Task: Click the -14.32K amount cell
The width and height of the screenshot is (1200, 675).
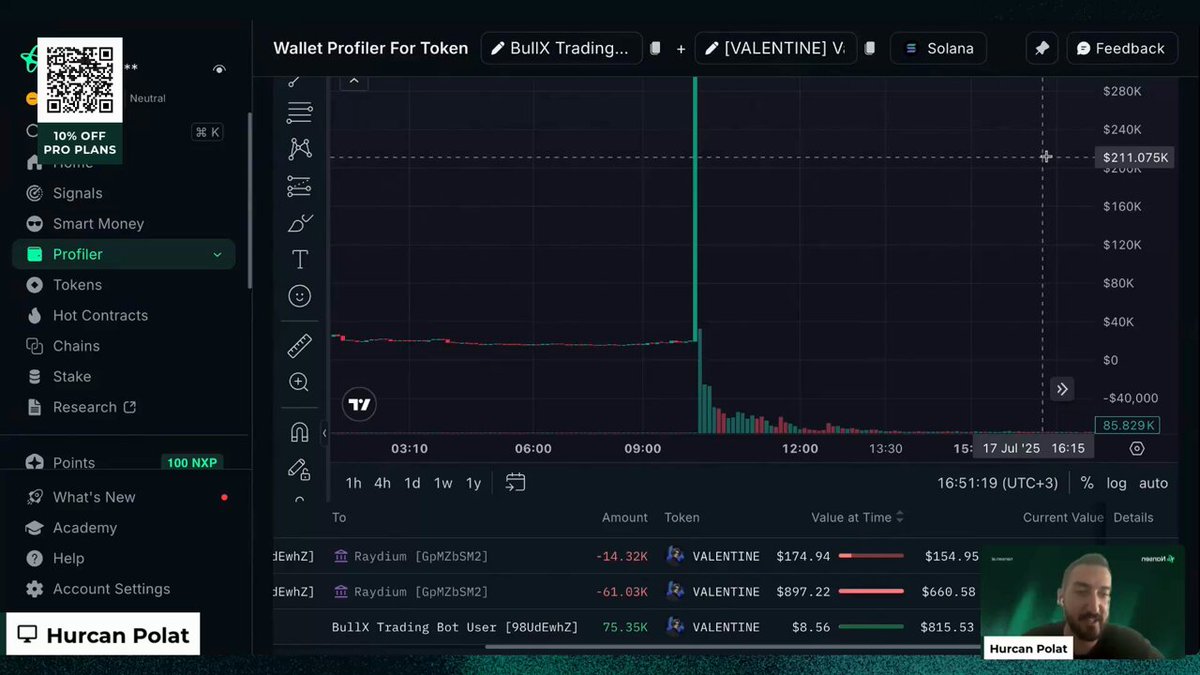Action: (x=621, y=556)
